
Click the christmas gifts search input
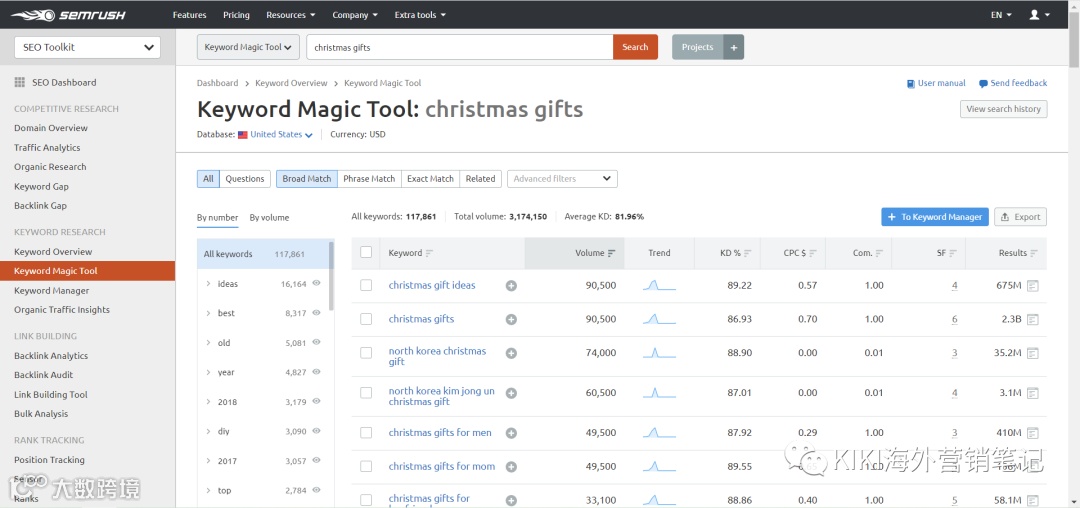tap(459, 47)
